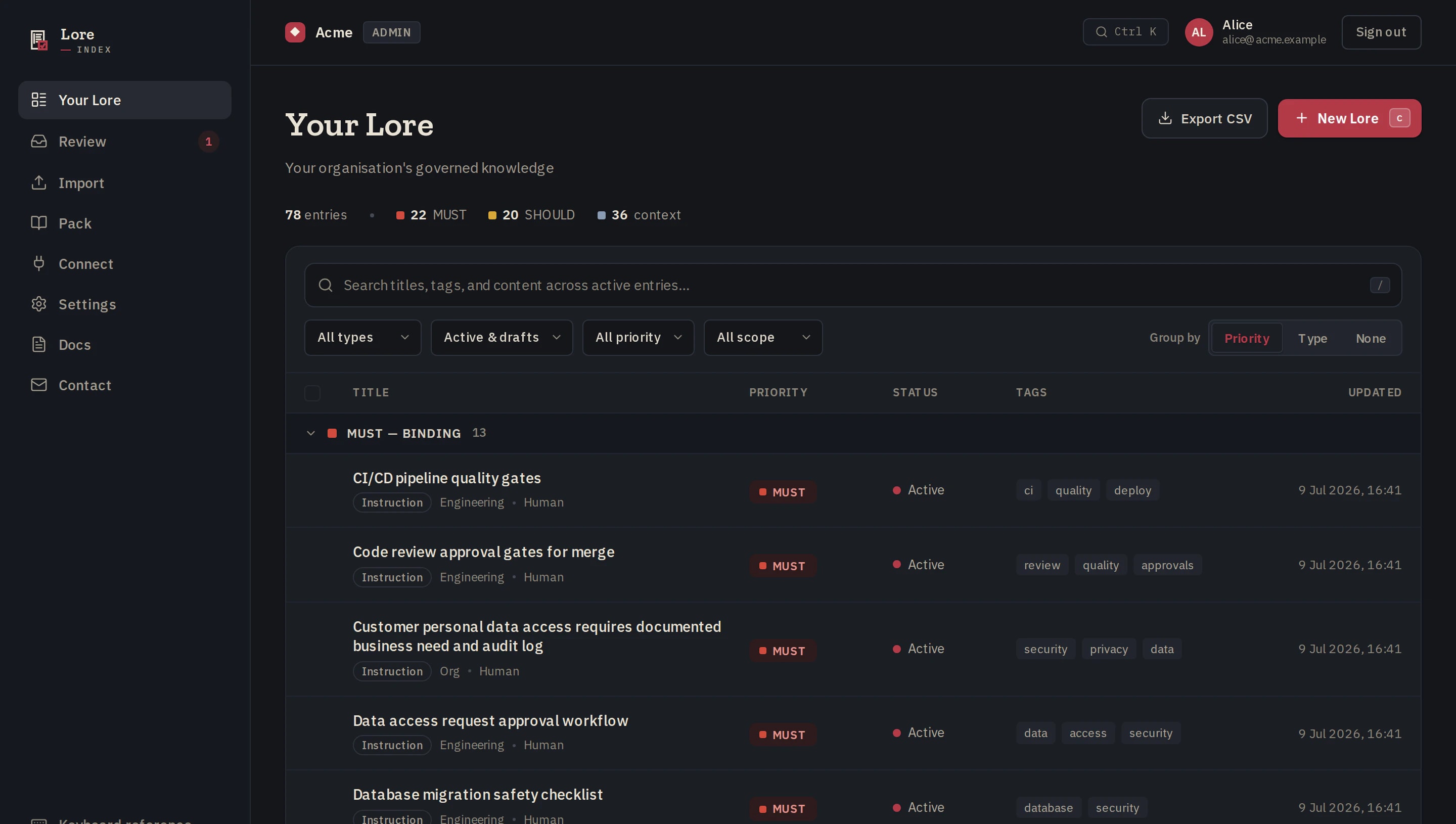
Task: Click the Import upload icon
Action: 38,182
